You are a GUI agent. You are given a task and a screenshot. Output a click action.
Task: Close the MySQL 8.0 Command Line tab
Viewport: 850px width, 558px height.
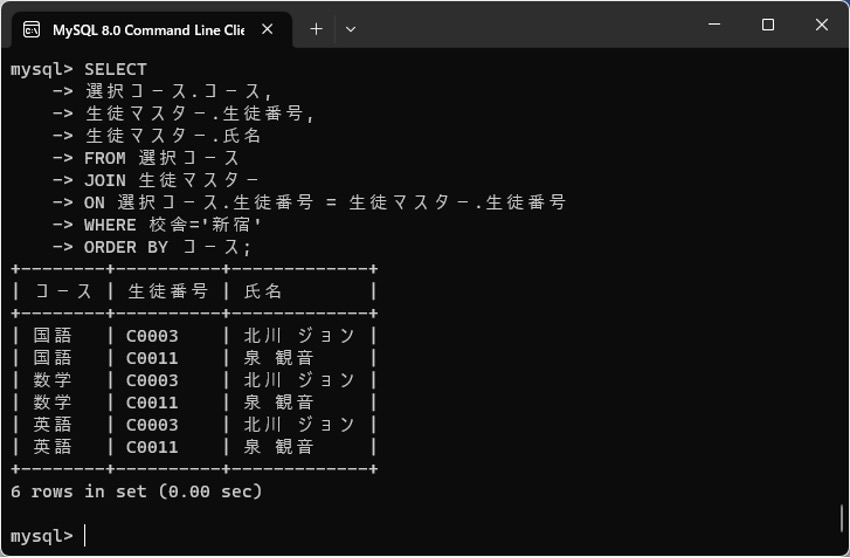267,29
